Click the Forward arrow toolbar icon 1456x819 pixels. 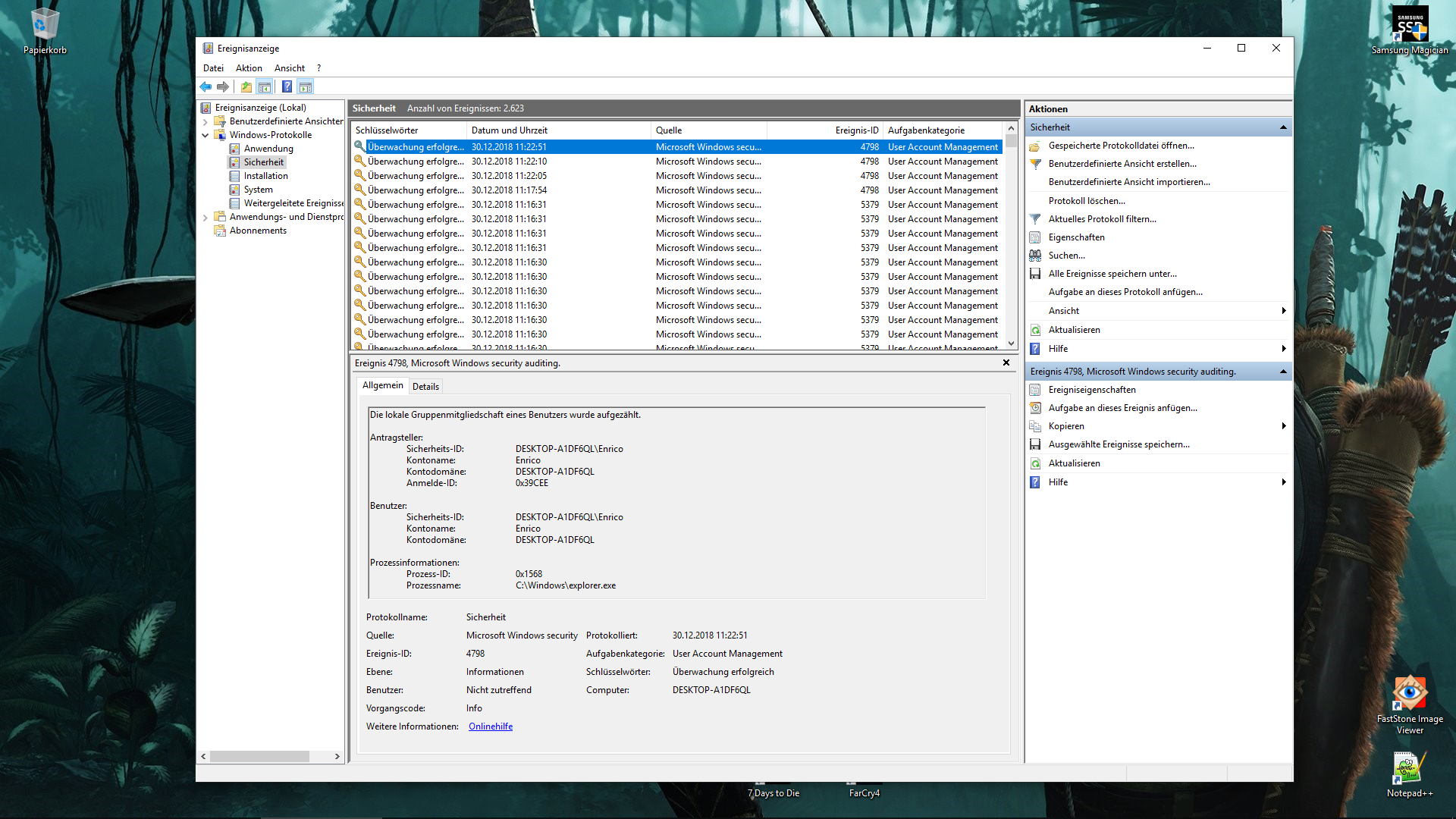pyautogui.click(x=223, y=86)
